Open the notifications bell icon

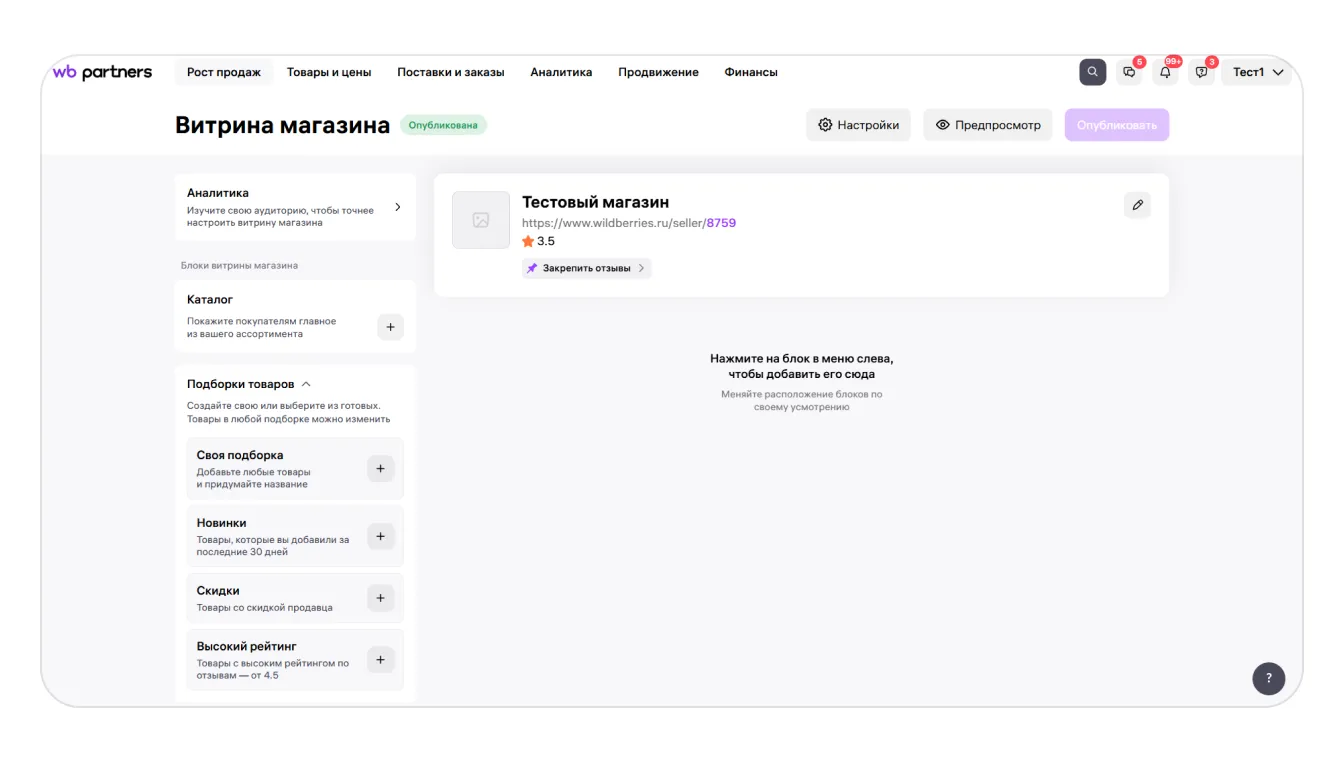click(1165, 72)
